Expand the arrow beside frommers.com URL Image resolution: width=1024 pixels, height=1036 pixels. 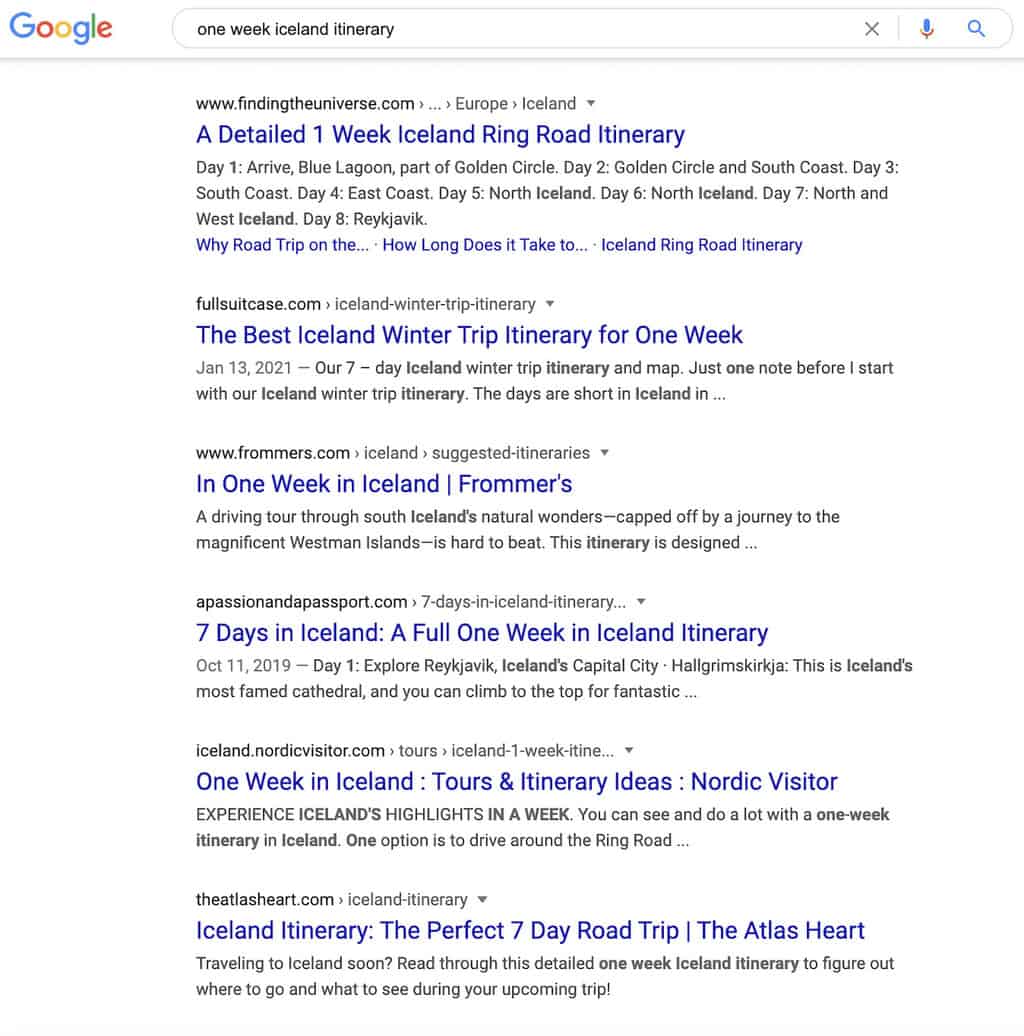click(604, 453)
